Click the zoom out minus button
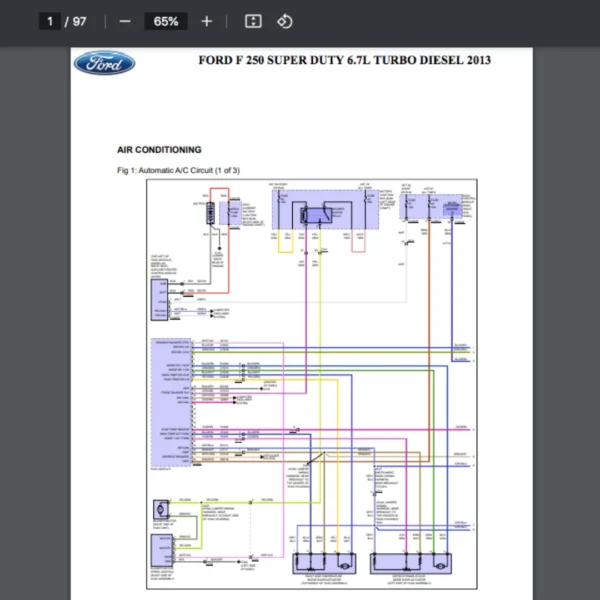 click(125, 21)
